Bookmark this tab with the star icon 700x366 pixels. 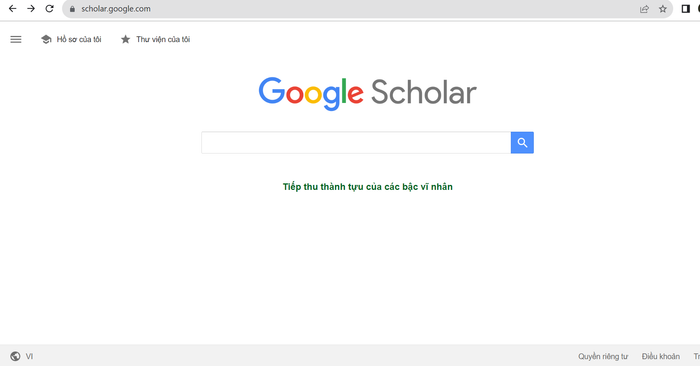[x=663, y=9]
